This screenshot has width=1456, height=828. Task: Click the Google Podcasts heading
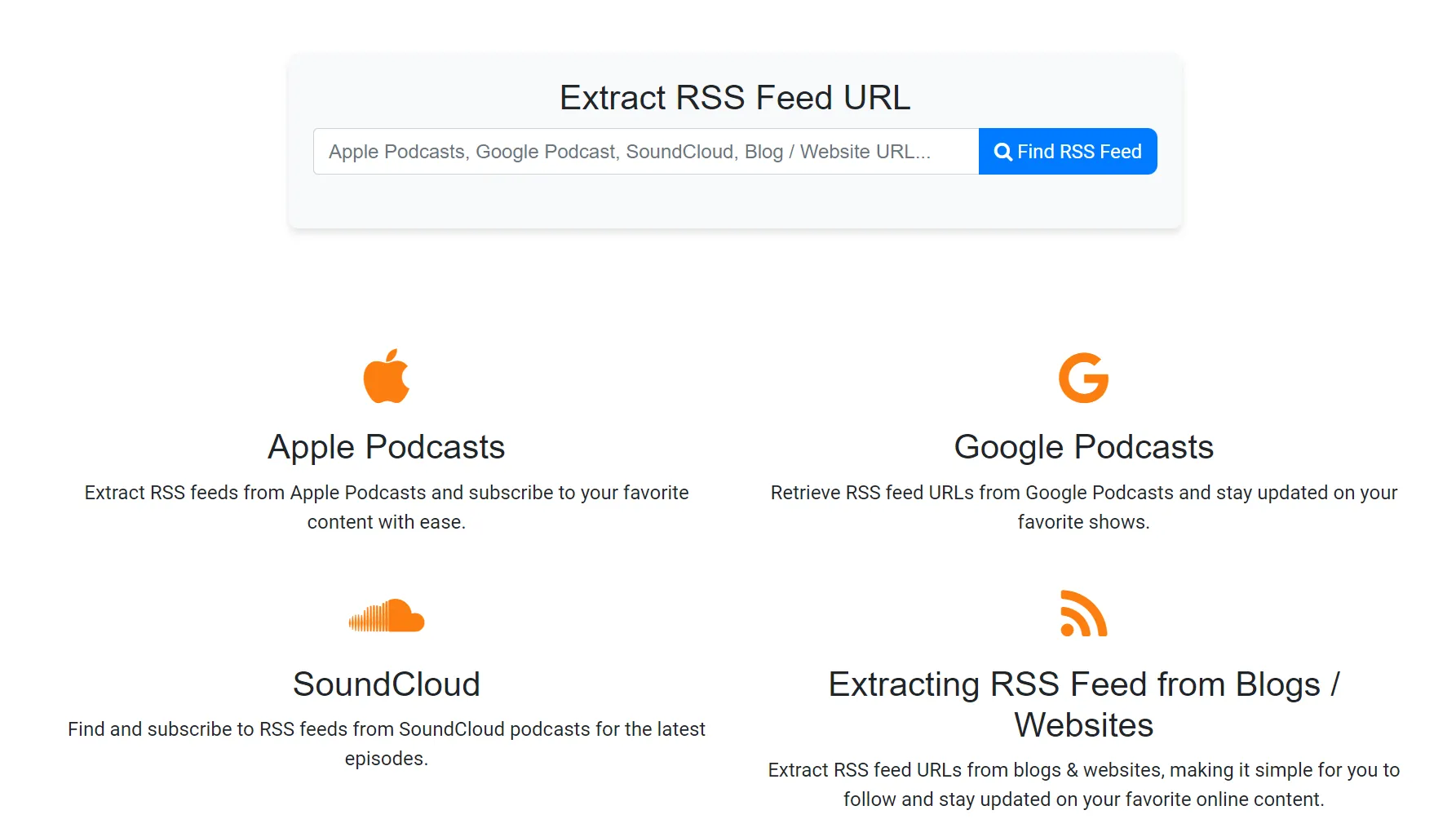coord(1083,447)
